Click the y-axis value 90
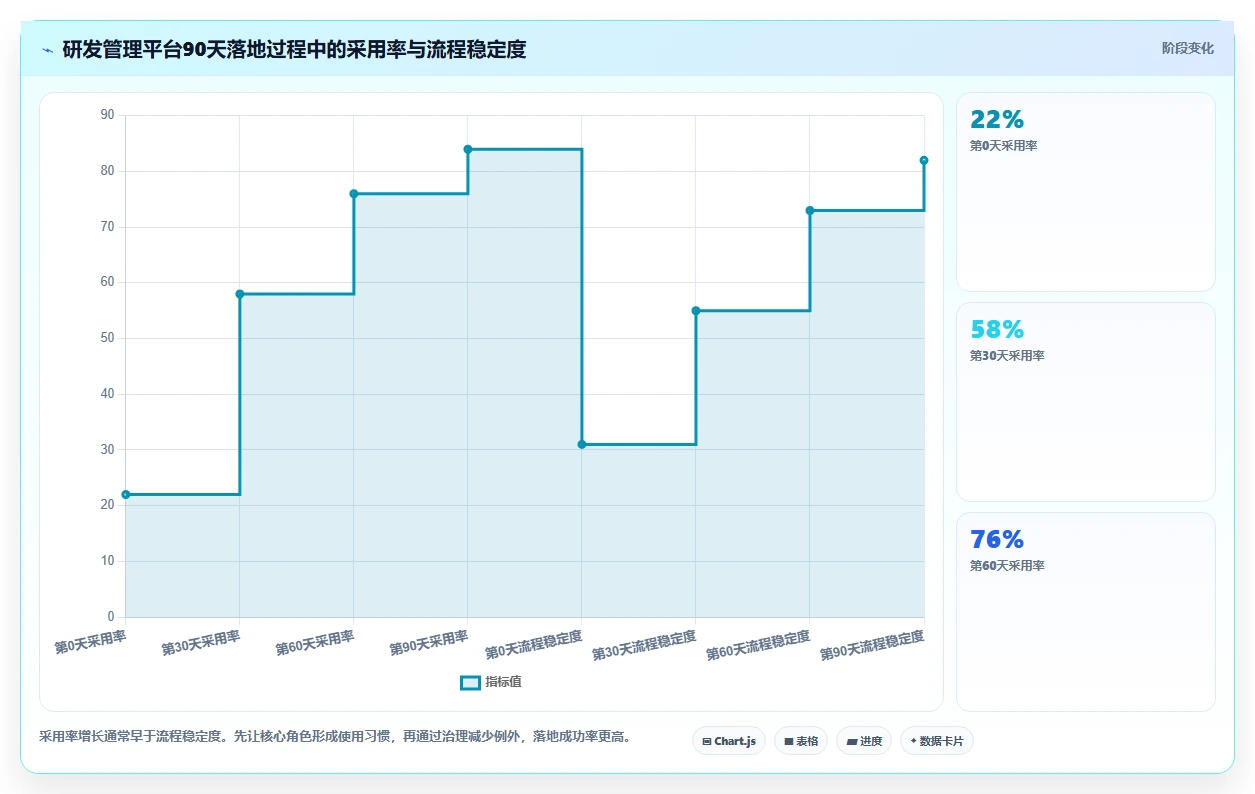 (107, 115)
